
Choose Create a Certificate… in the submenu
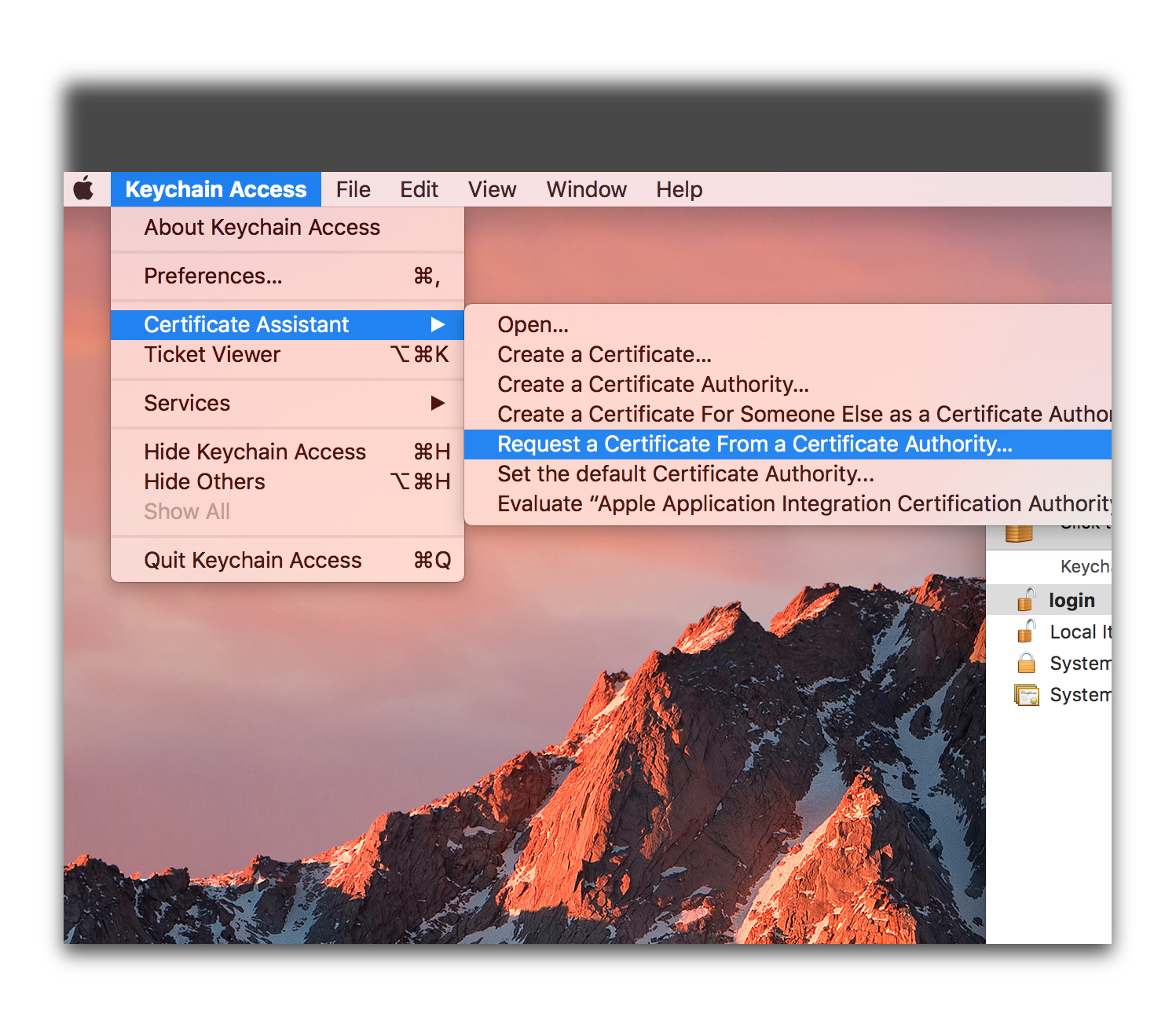pyautogui.click(x=604, y=354)
